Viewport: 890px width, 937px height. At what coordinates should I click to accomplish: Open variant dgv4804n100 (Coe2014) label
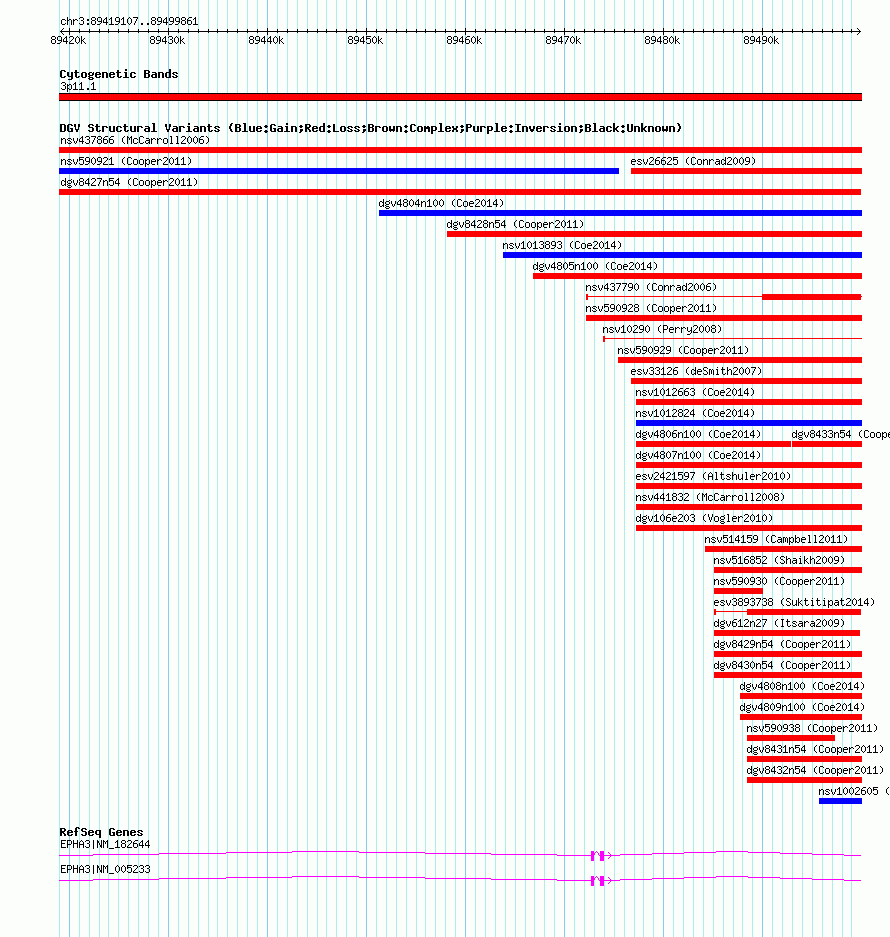pyautogui.click(x=442, y=203)
